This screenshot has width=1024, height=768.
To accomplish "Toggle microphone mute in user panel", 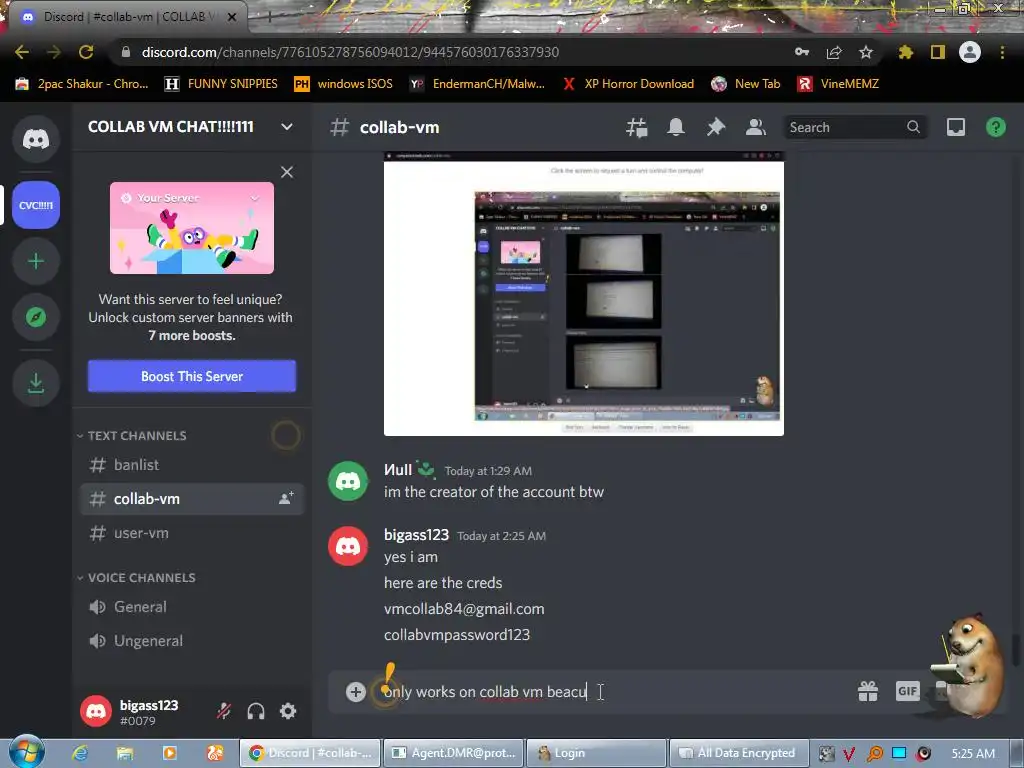I will pos(224,711).
